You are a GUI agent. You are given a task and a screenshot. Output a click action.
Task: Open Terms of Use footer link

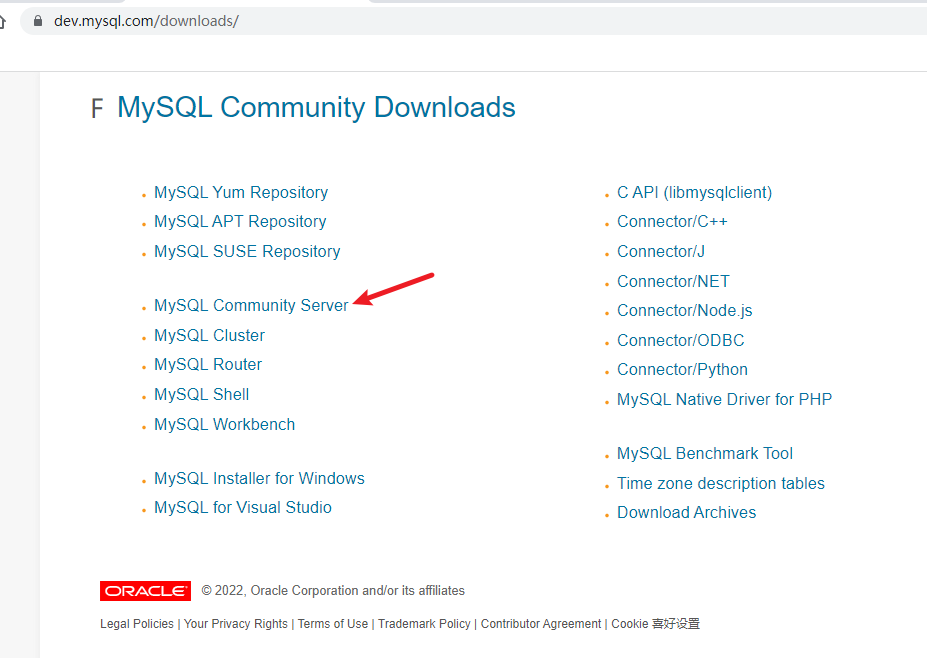(x=333, y=624)
